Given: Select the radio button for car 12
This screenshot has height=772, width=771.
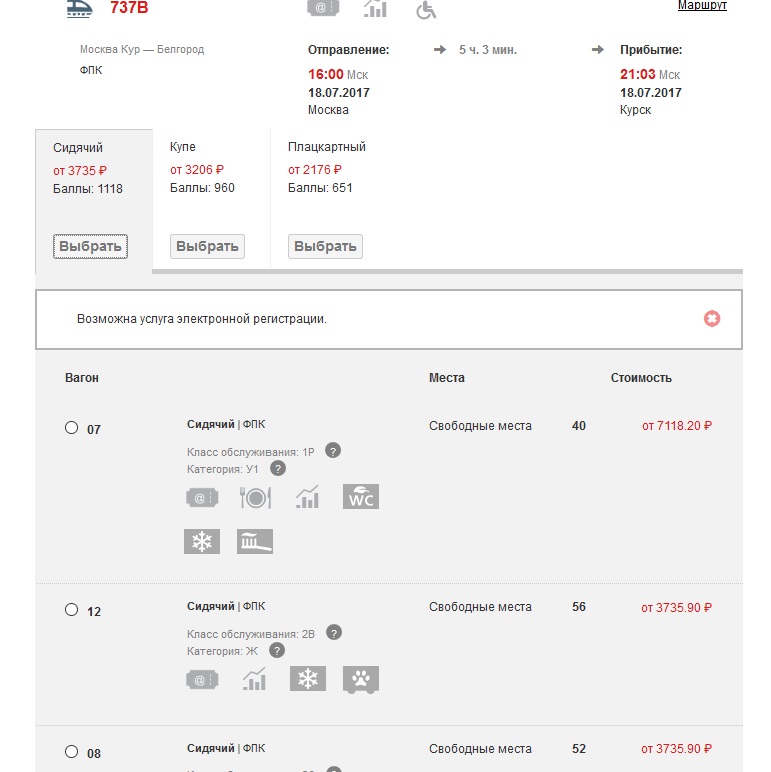Looking at the screenshot, I should [x=71, y=610].
